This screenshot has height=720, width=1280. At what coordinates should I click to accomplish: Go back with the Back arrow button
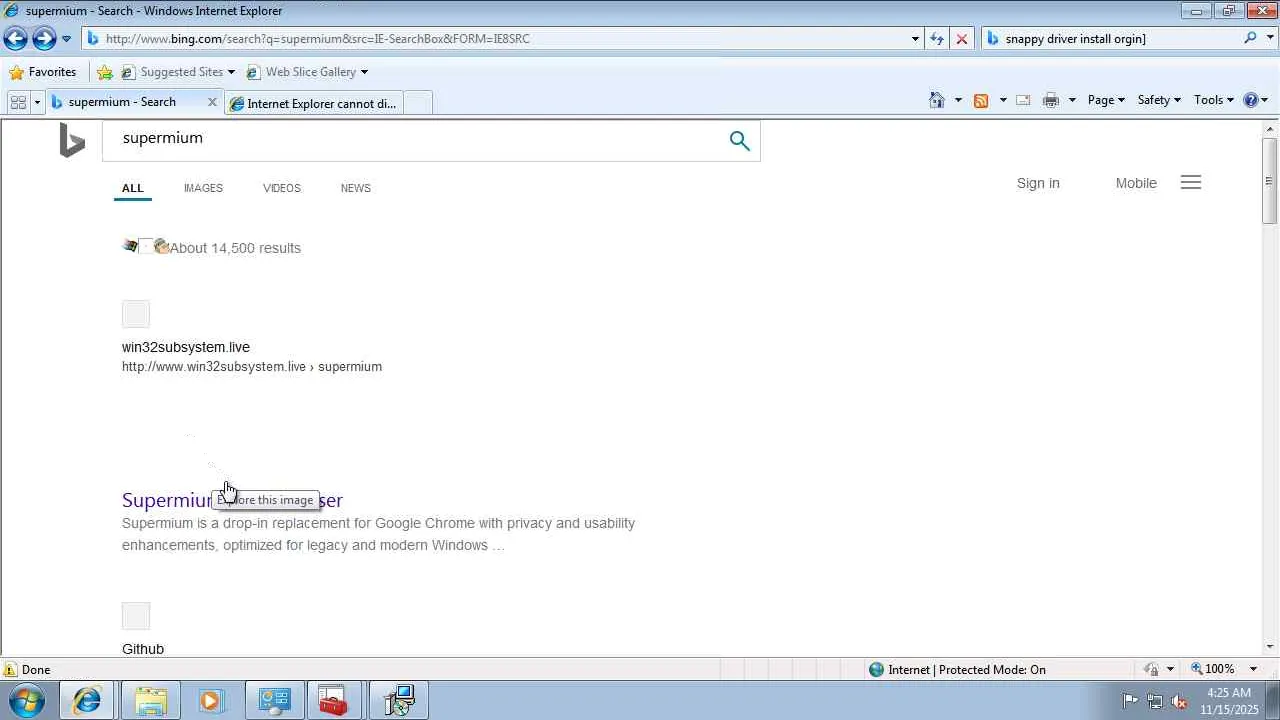pos(15,38)
